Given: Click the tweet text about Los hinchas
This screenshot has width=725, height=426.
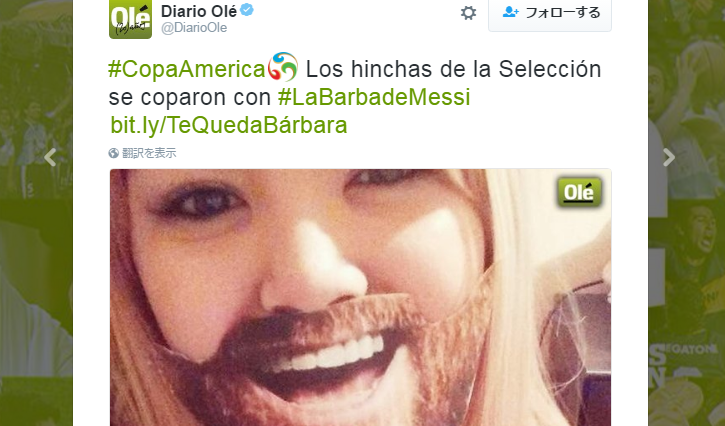Looking at the screenshot, I should coord(355,83).
